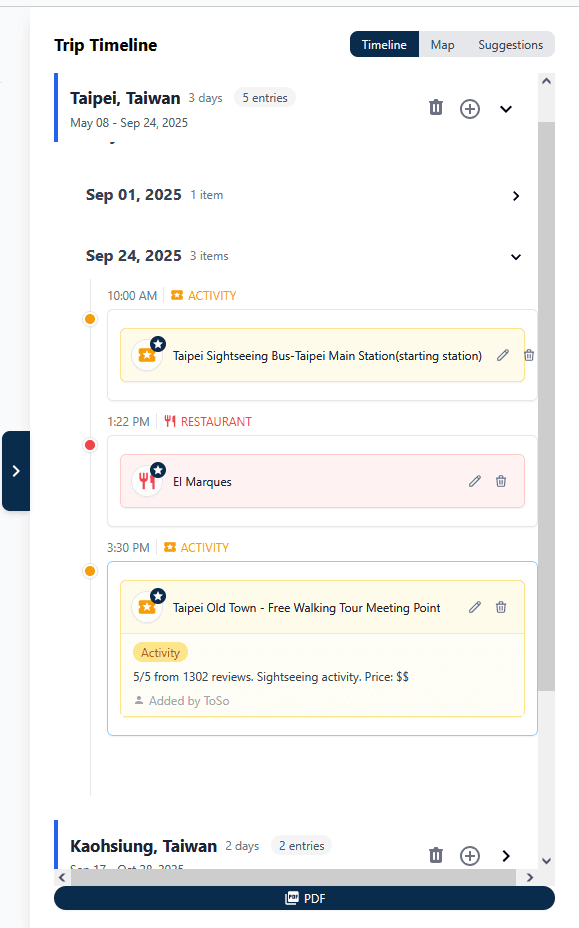This screenshot has width=579, height=928.
Task: Delete the Taipei Old Town walking tour entry
Action: coord(501,607)
